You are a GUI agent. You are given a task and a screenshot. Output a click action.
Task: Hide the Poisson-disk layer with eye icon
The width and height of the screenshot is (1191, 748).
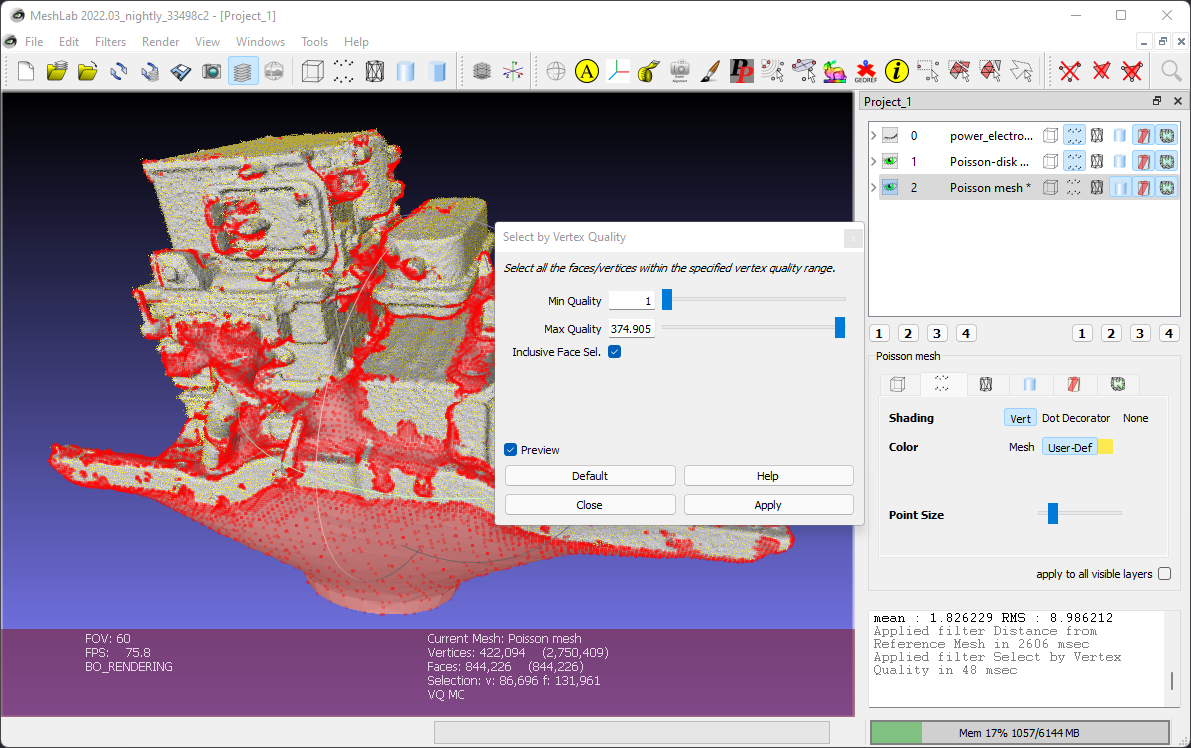coord(889,162)
